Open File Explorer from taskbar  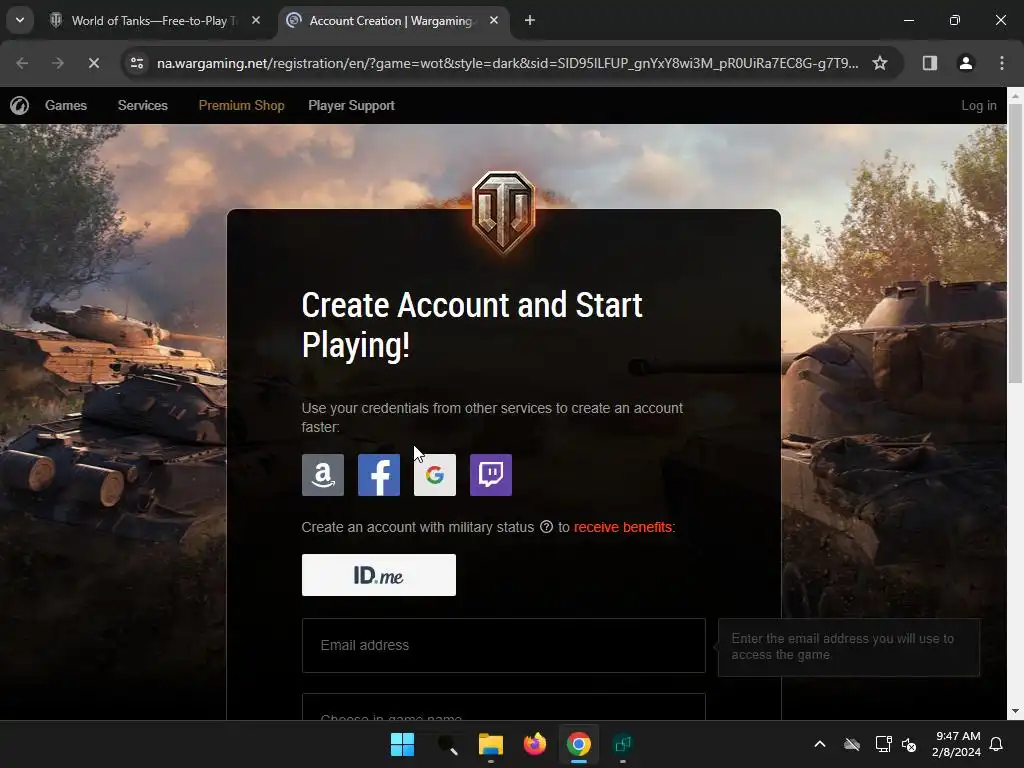490,744
